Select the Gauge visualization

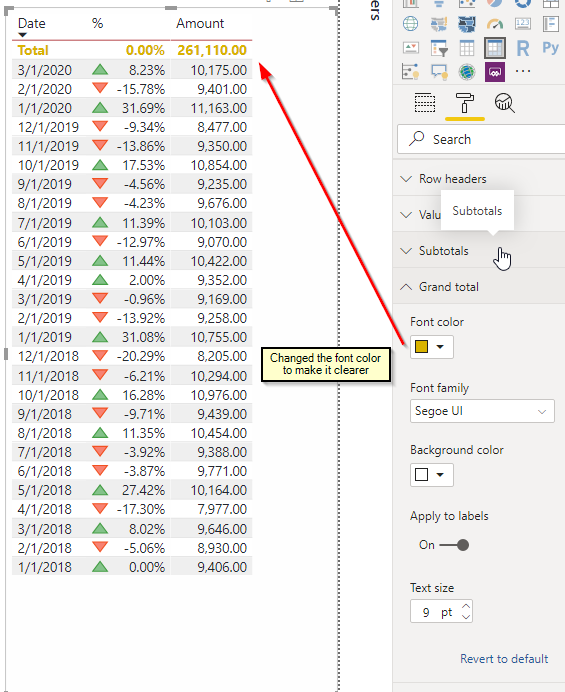(x=495, y=23)
